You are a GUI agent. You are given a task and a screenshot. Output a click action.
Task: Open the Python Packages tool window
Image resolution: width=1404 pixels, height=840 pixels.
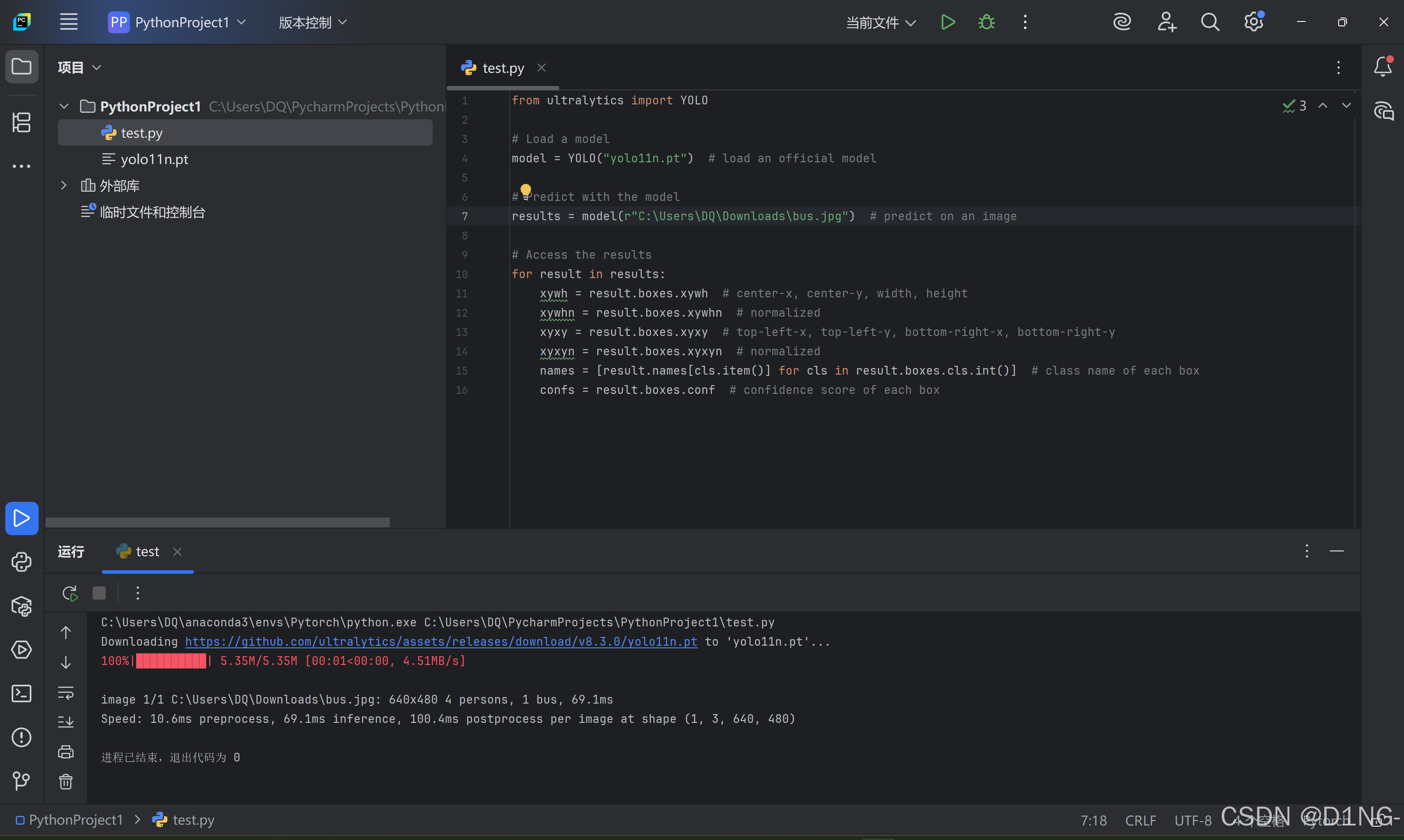pyautogui.click(x=21, y=606)
